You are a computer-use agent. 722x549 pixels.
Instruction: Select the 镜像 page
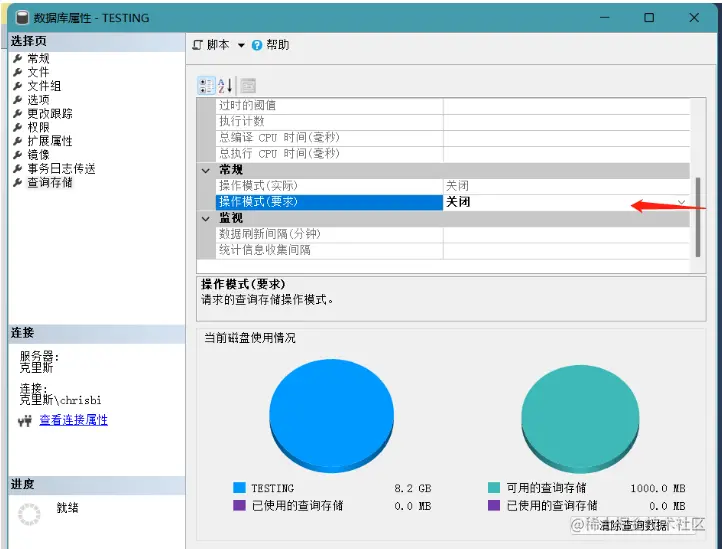pos(38,155)
